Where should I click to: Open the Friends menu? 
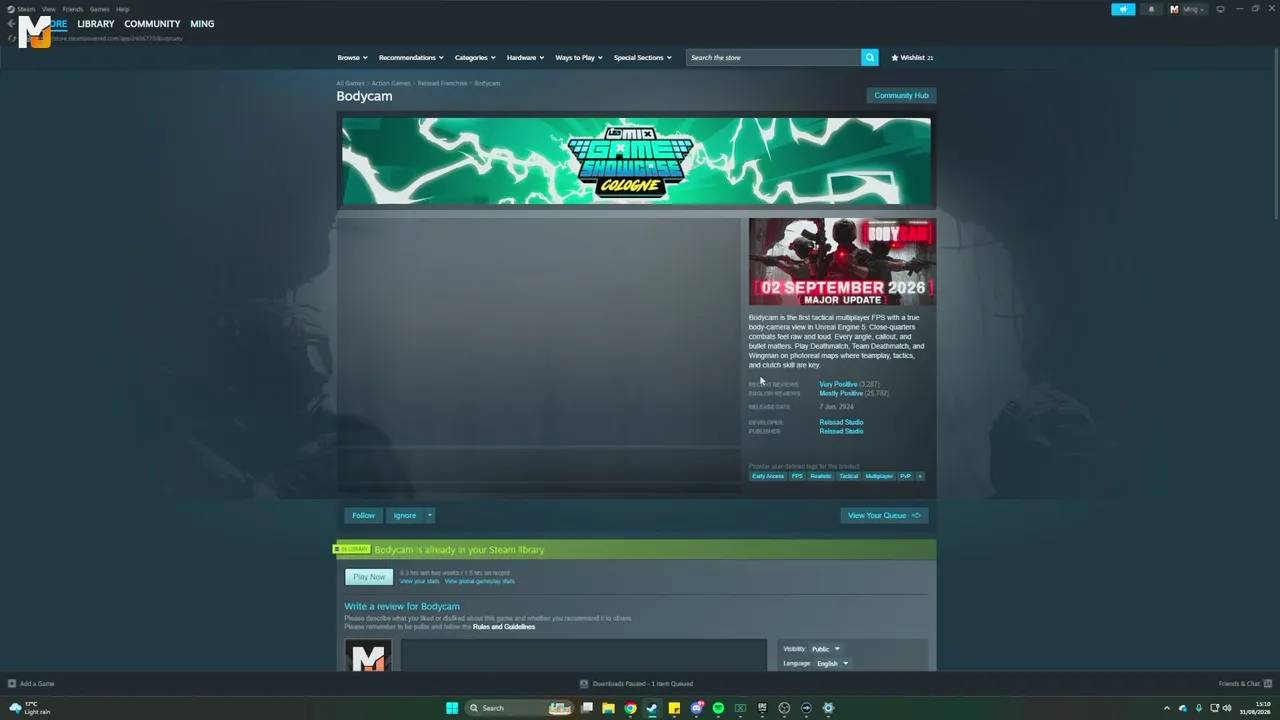click(73, 9)
